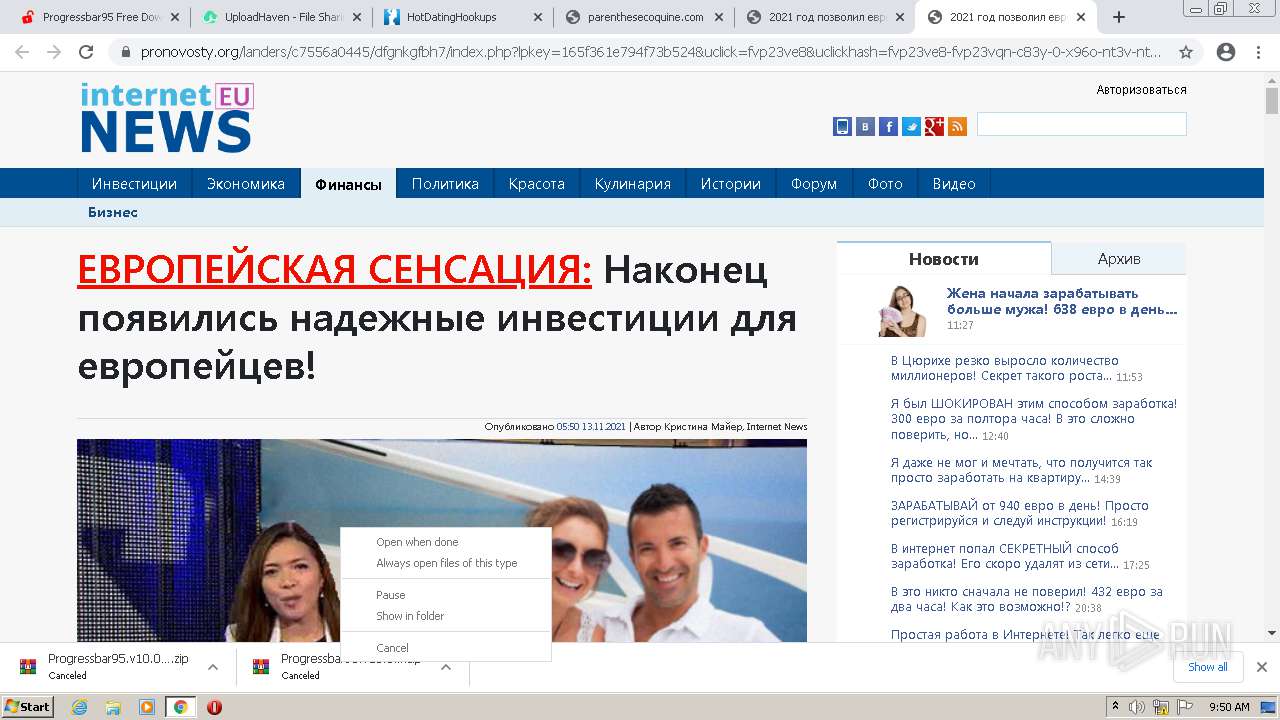Open the Политика nav item

[x=445, y=184]
